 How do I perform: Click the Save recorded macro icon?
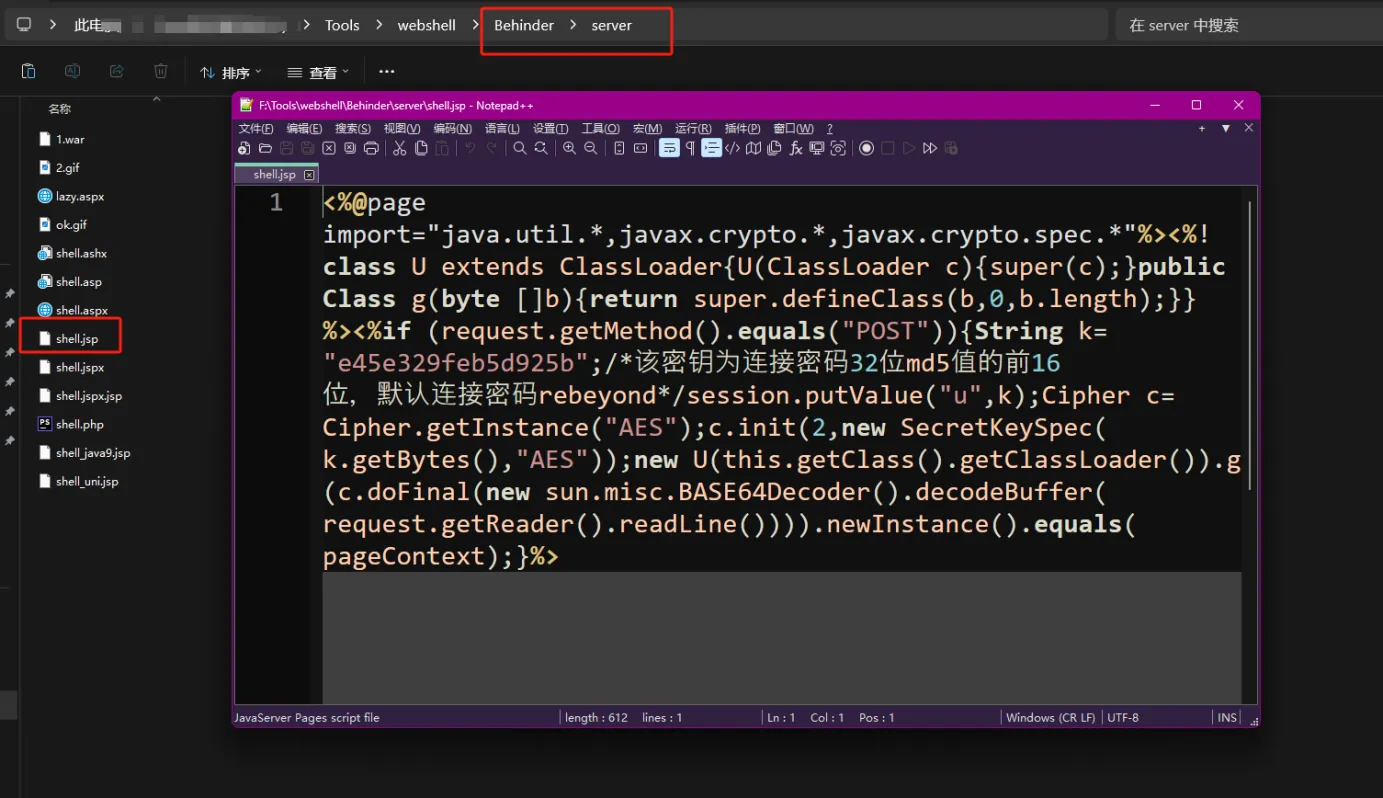[x=951, y=148]
